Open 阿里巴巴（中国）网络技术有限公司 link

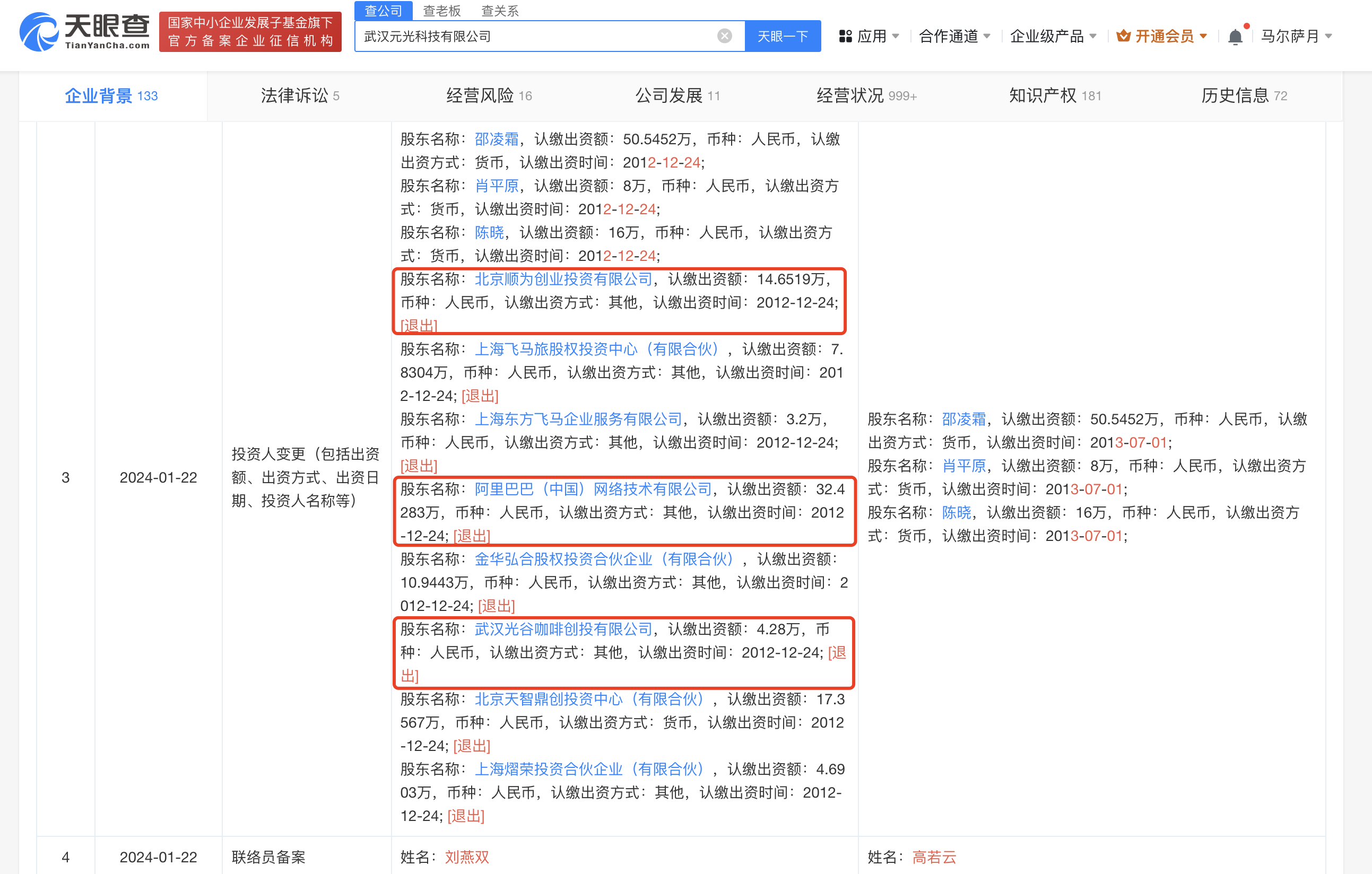coord(593,489)
